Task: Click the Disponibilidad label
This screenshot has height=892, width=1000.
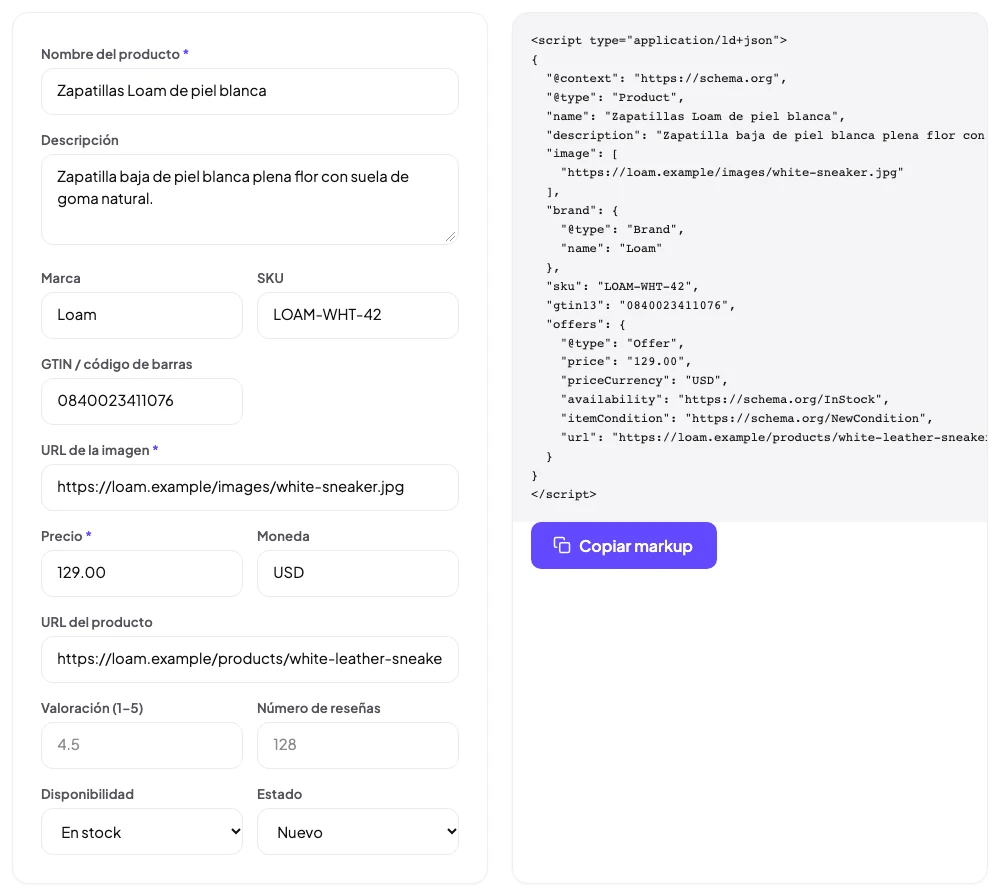Action: pyautogui.click(x=87, y=794)
